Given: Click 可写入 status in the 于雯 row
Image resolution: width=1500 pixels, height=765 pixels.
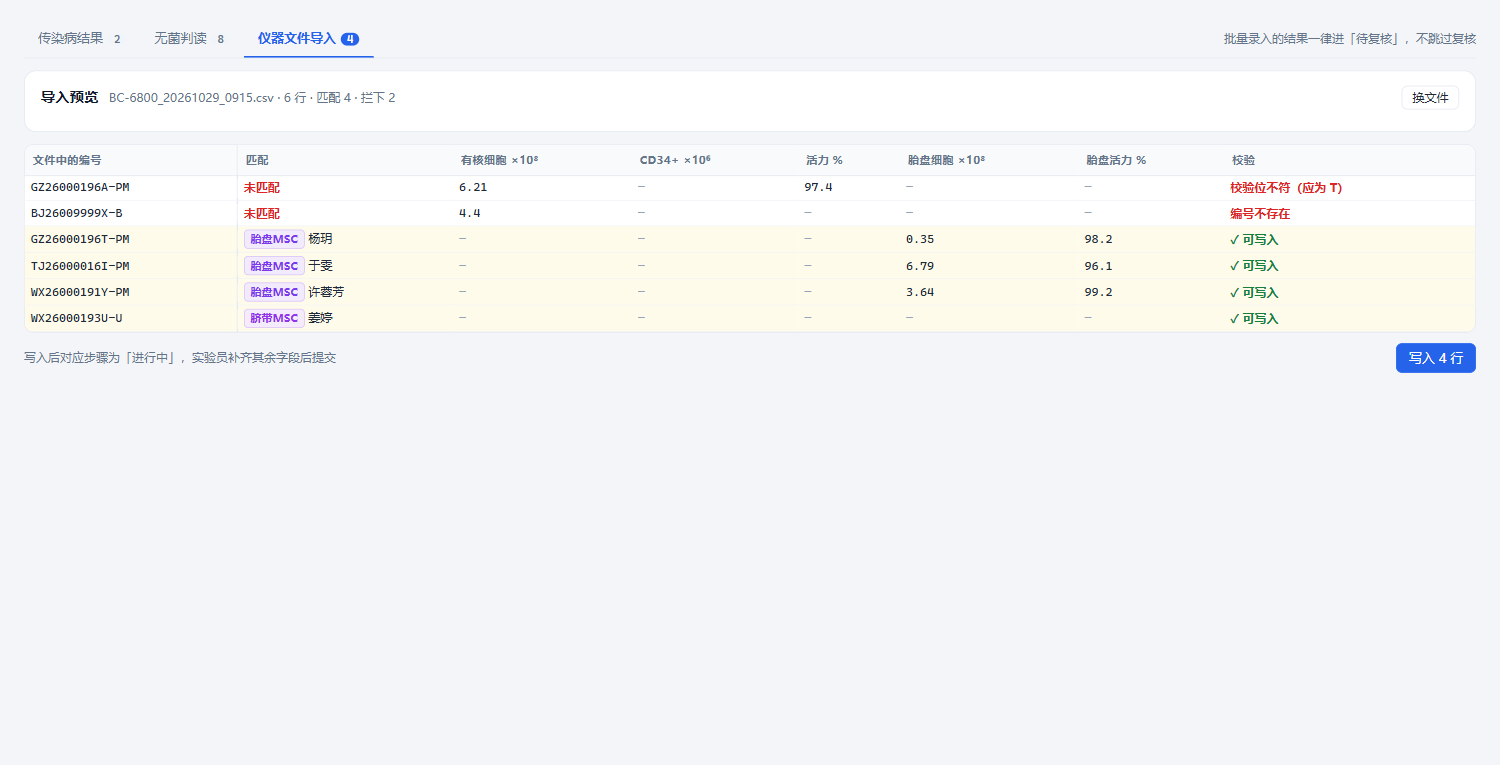Looking at the screenshot, I should tap(1254, 266).
